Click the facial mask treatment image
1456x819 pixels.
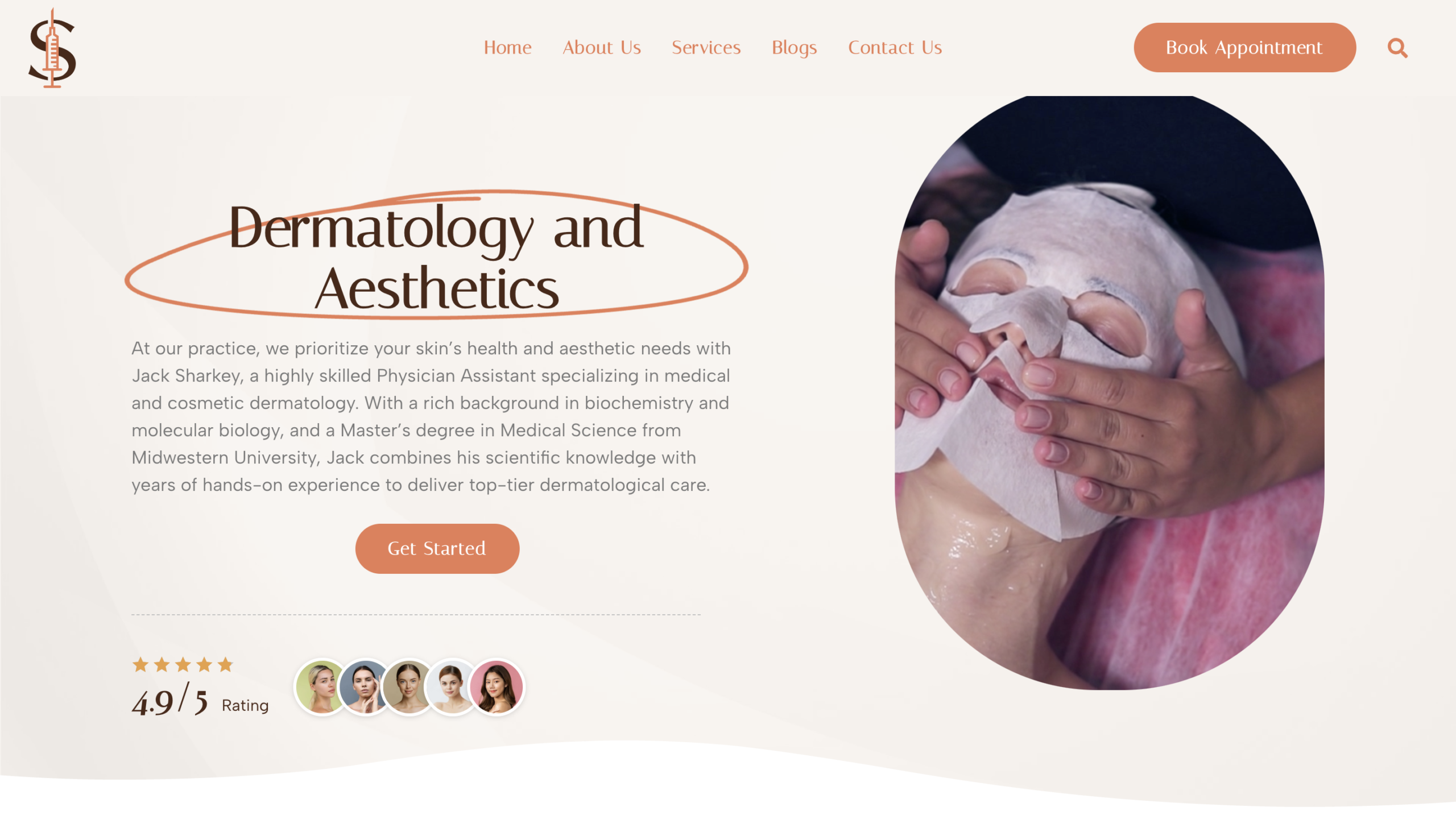tap(1109, 392)
